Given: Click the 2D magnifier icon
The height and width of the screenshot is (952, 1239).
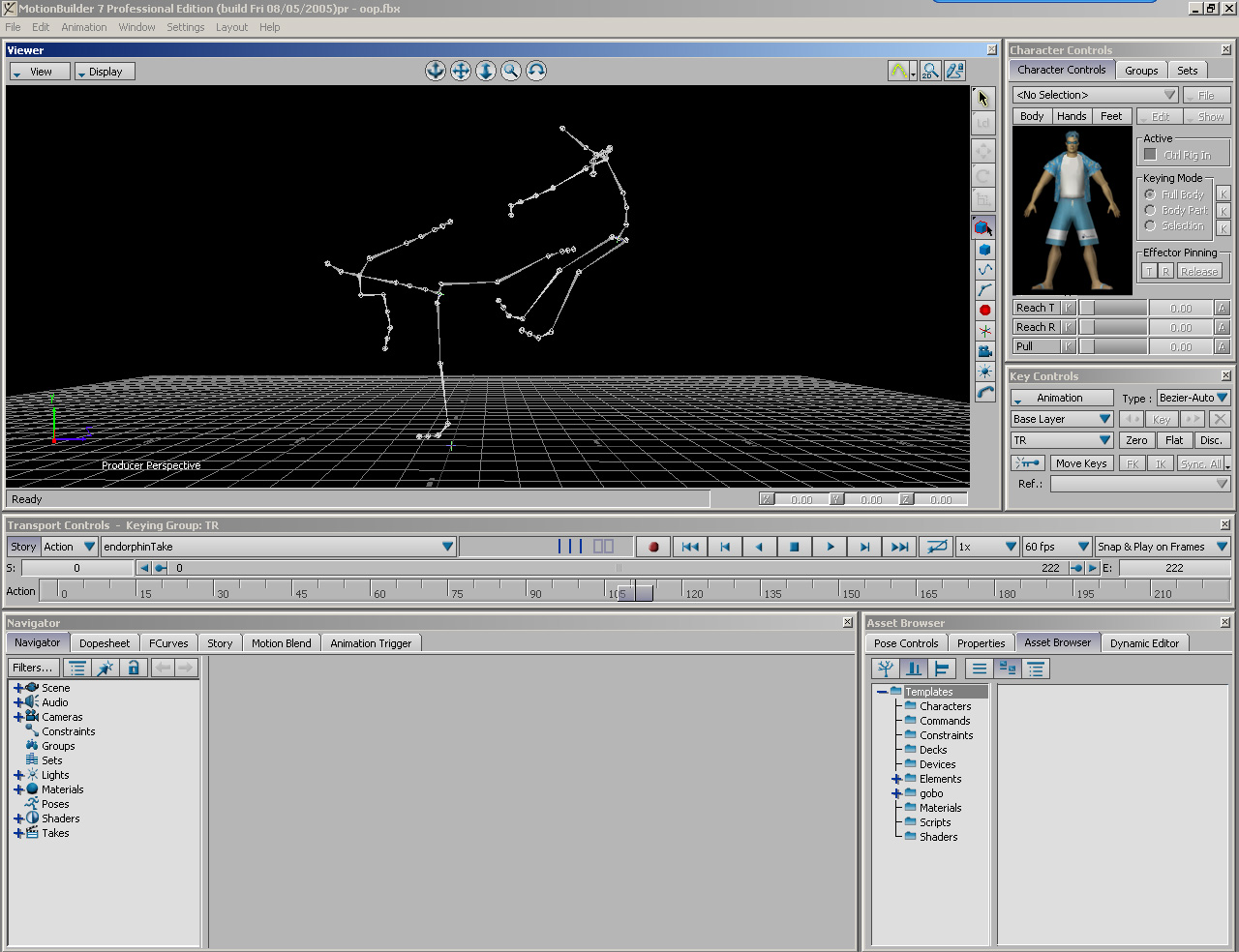Looking at the screenshot, I should point(930,71).
